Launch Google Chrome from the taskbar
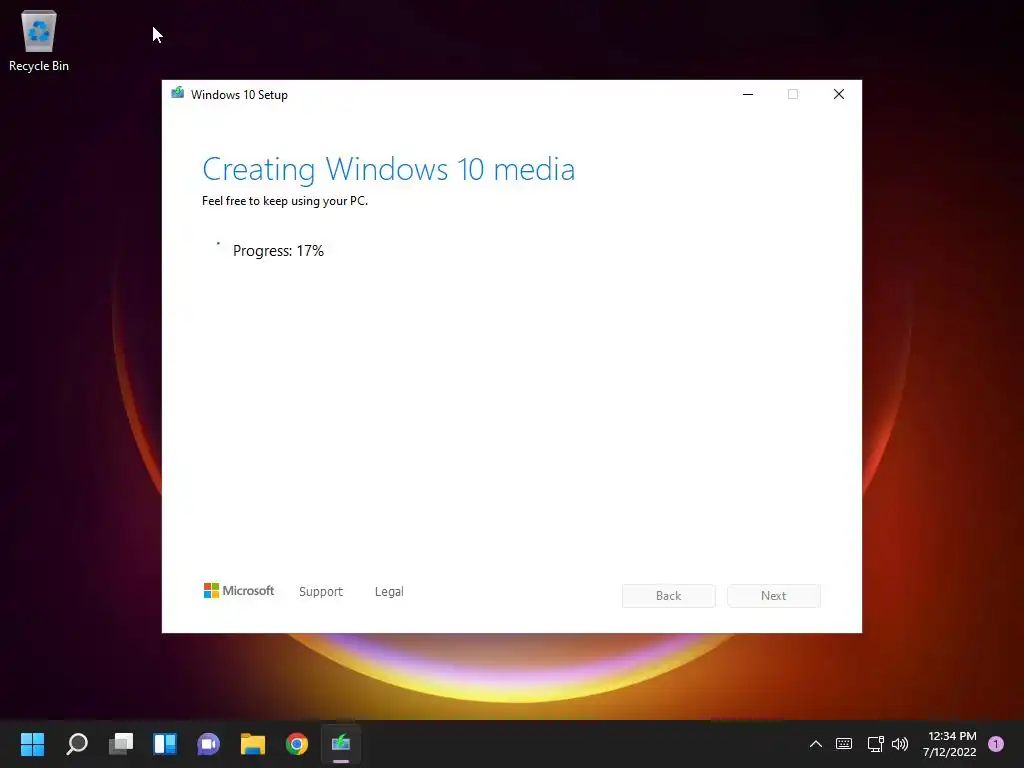 point(296,743)
